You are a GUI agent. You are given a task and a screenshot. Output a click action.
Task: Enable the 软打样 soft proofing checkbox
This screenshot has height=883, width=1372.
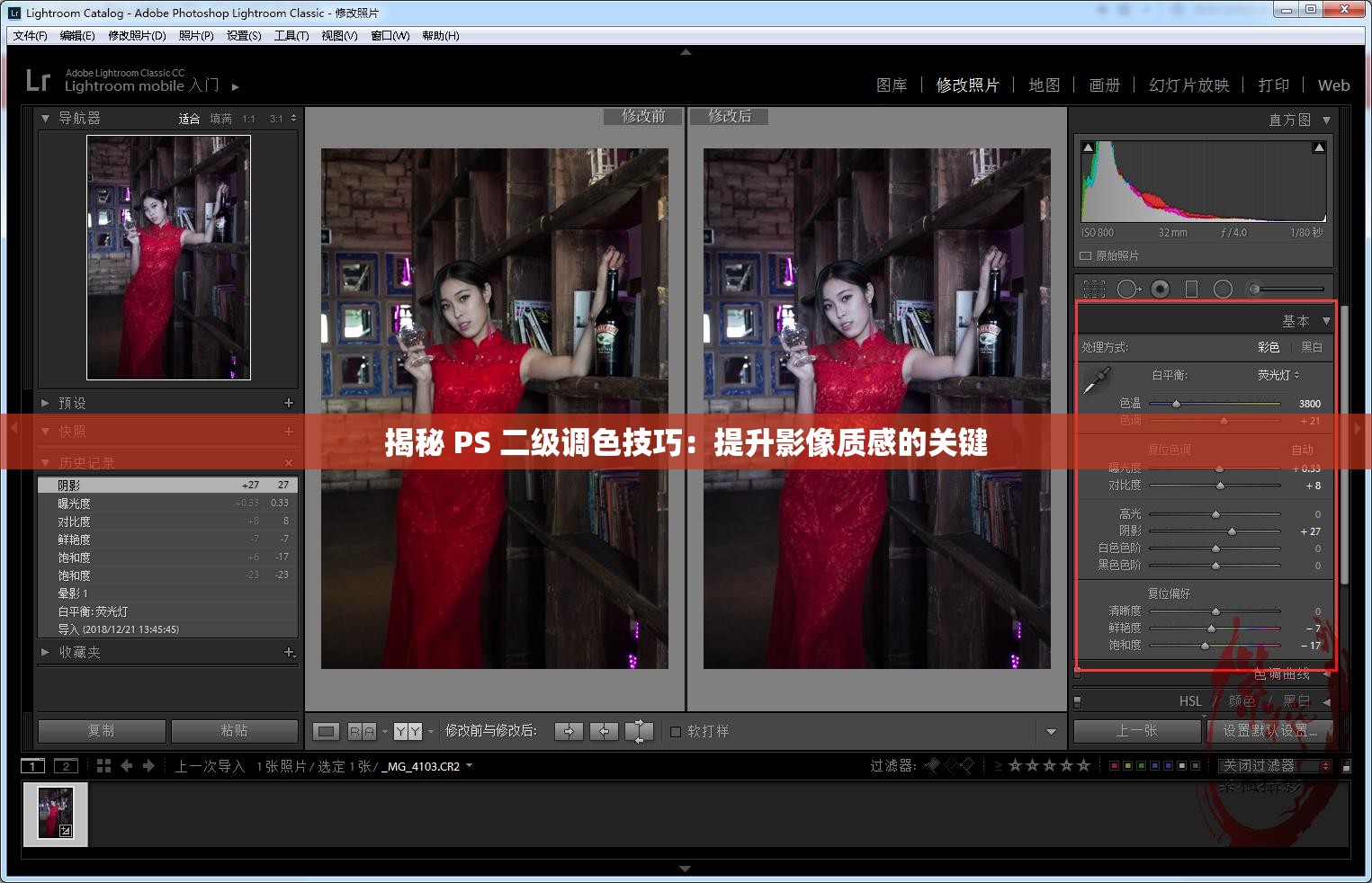(676, 731)
